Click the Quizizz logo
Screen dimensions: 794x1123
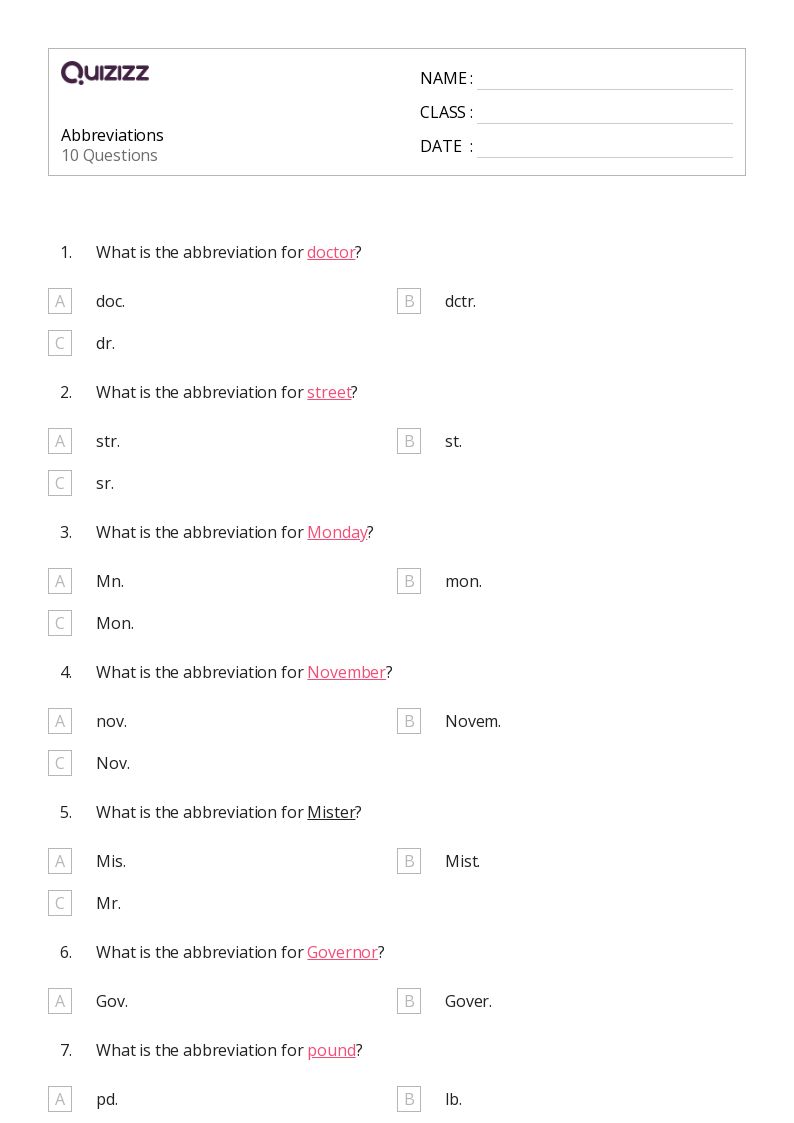pos(105,73)
